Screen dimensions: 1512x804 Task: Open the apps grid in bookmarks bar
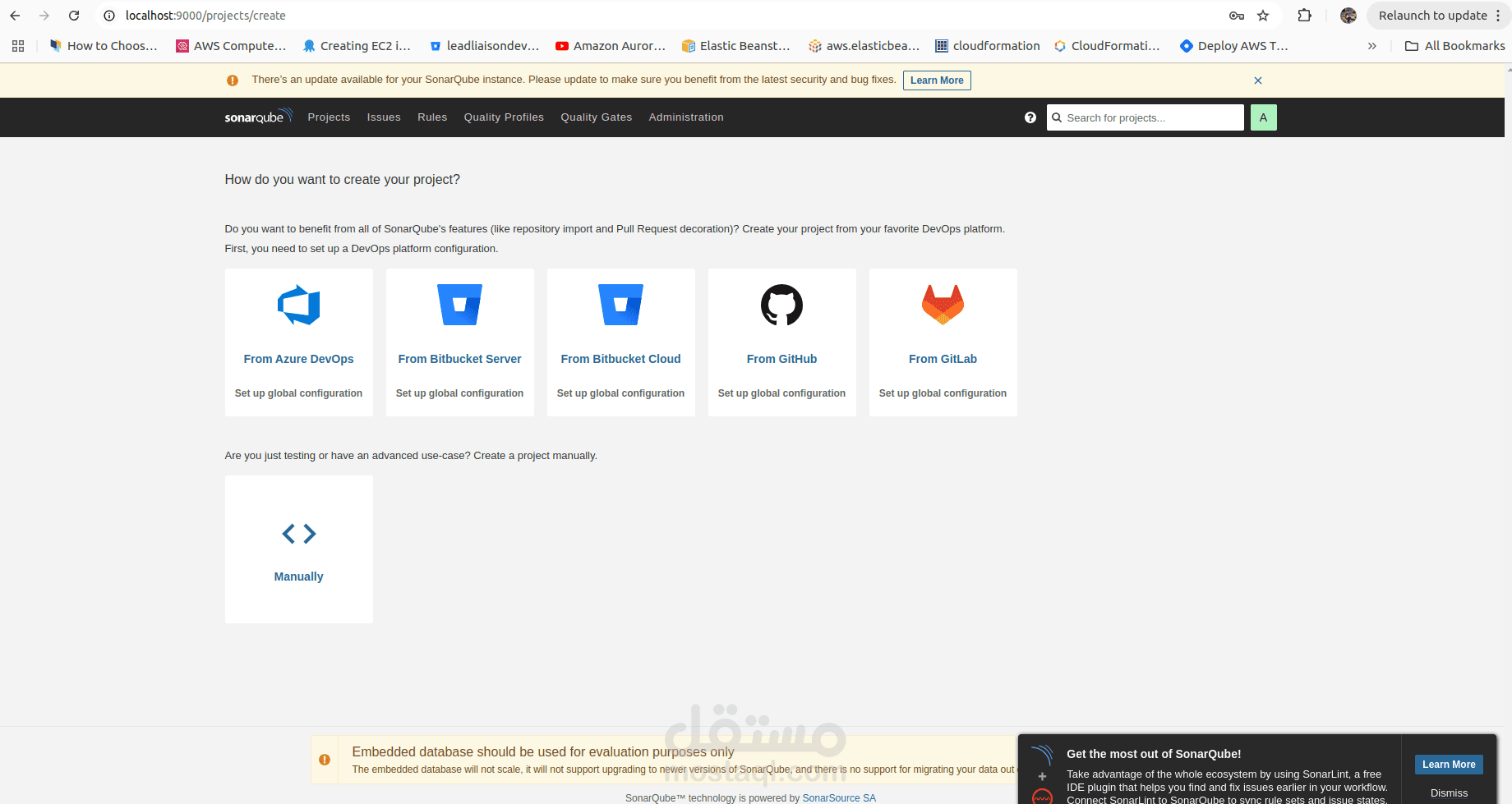pos(18,46)
